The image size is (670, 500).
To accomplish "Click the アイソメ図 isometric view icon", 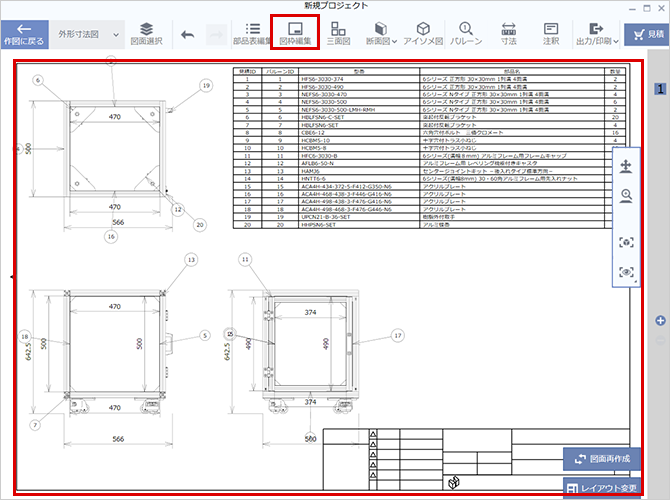I will click(x=423, y=33).
